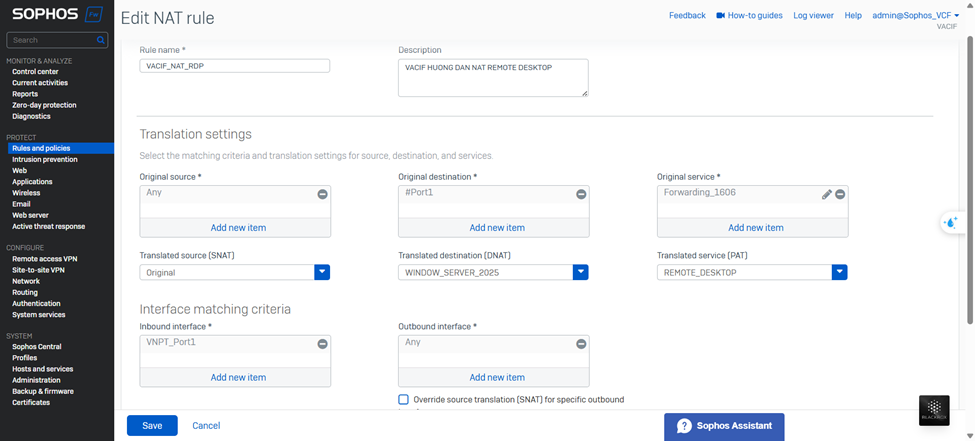
Task: Remove VNPT_Port1 from Inbound interface
Action: [322, 344]
